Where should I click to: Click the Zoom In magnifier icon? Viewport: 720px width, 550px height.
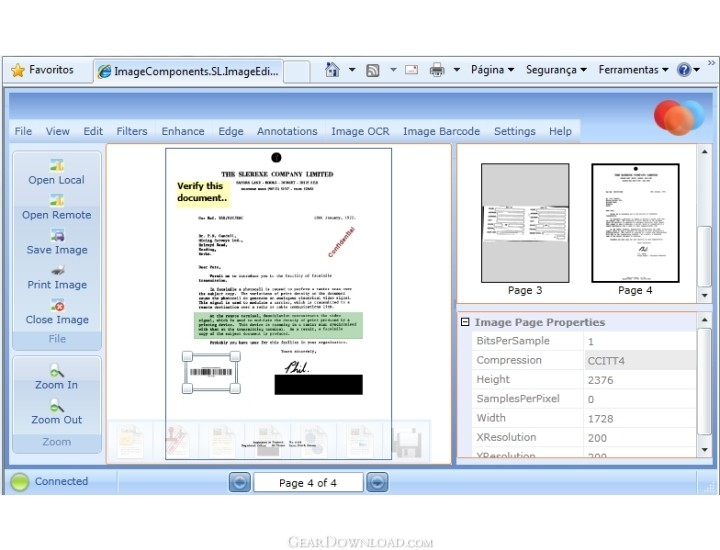(56, 370)
